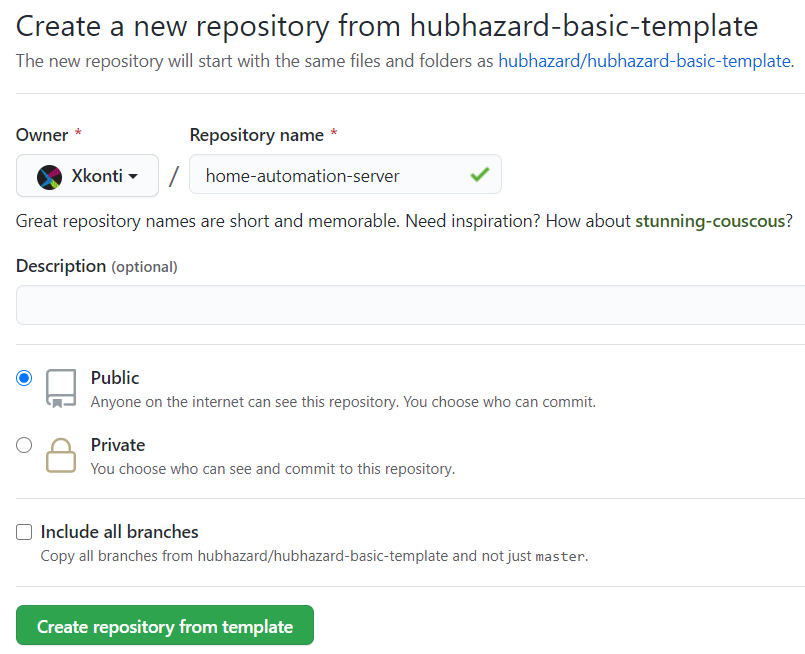
Task: Select the Private visibility radio button
Action: (23, 444)
